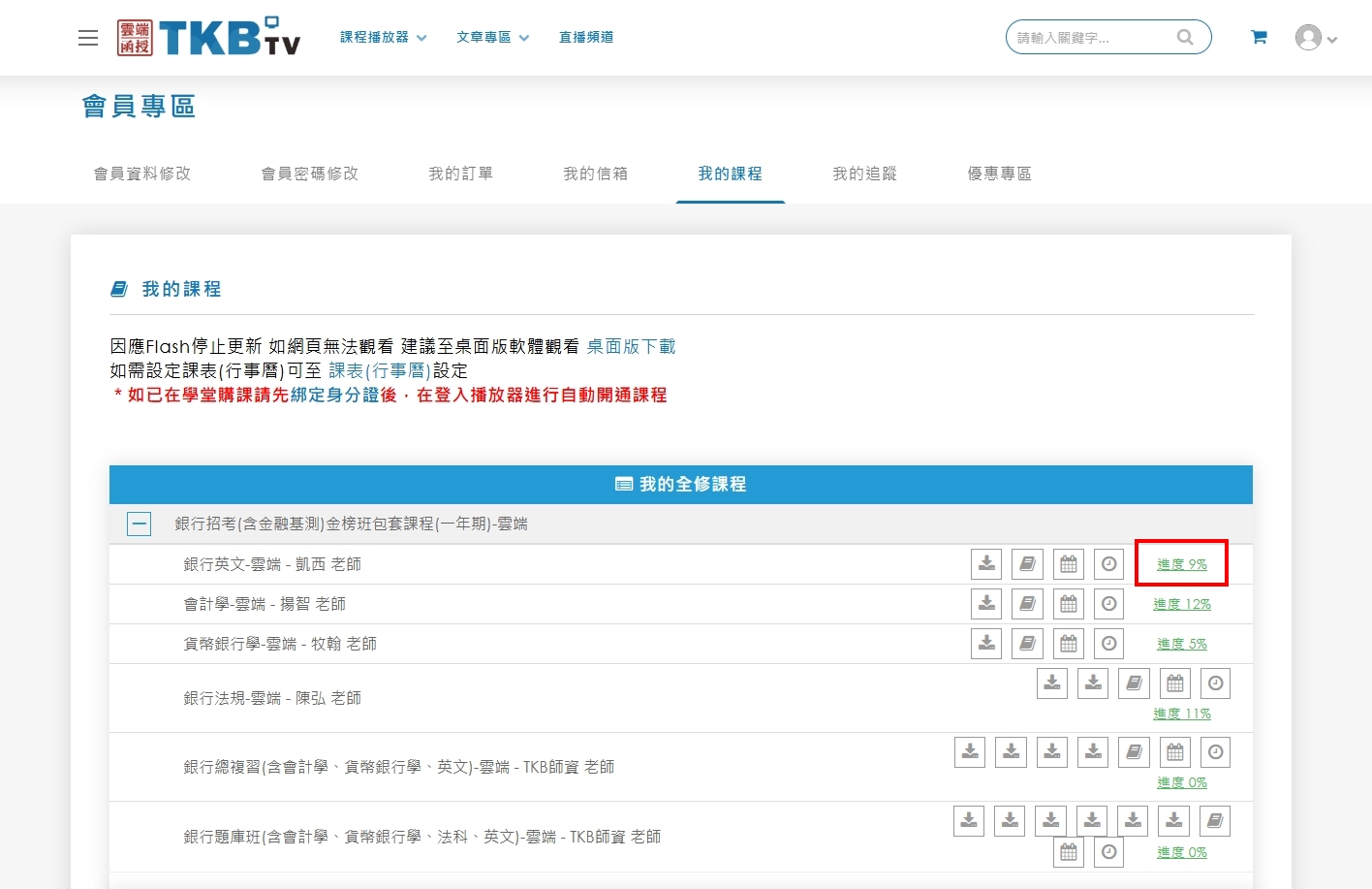The width and height of the screenshot is (1372, 889).
Task: Open the hamburger side menu
Action: 88,38
